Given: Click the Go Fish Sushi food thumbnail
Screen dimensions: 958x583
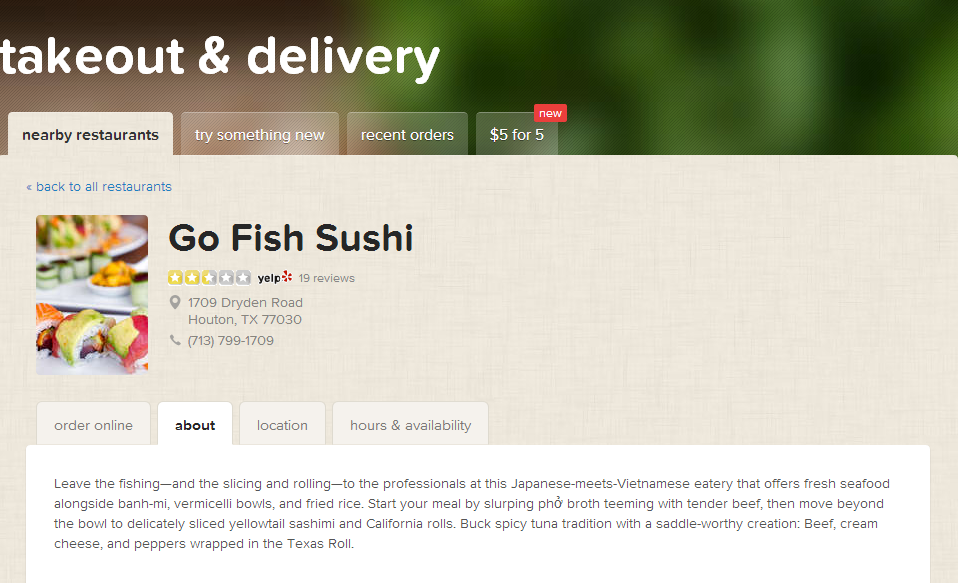Looking at the screenshot, I should pyautogui.click(x=92, y=295).
